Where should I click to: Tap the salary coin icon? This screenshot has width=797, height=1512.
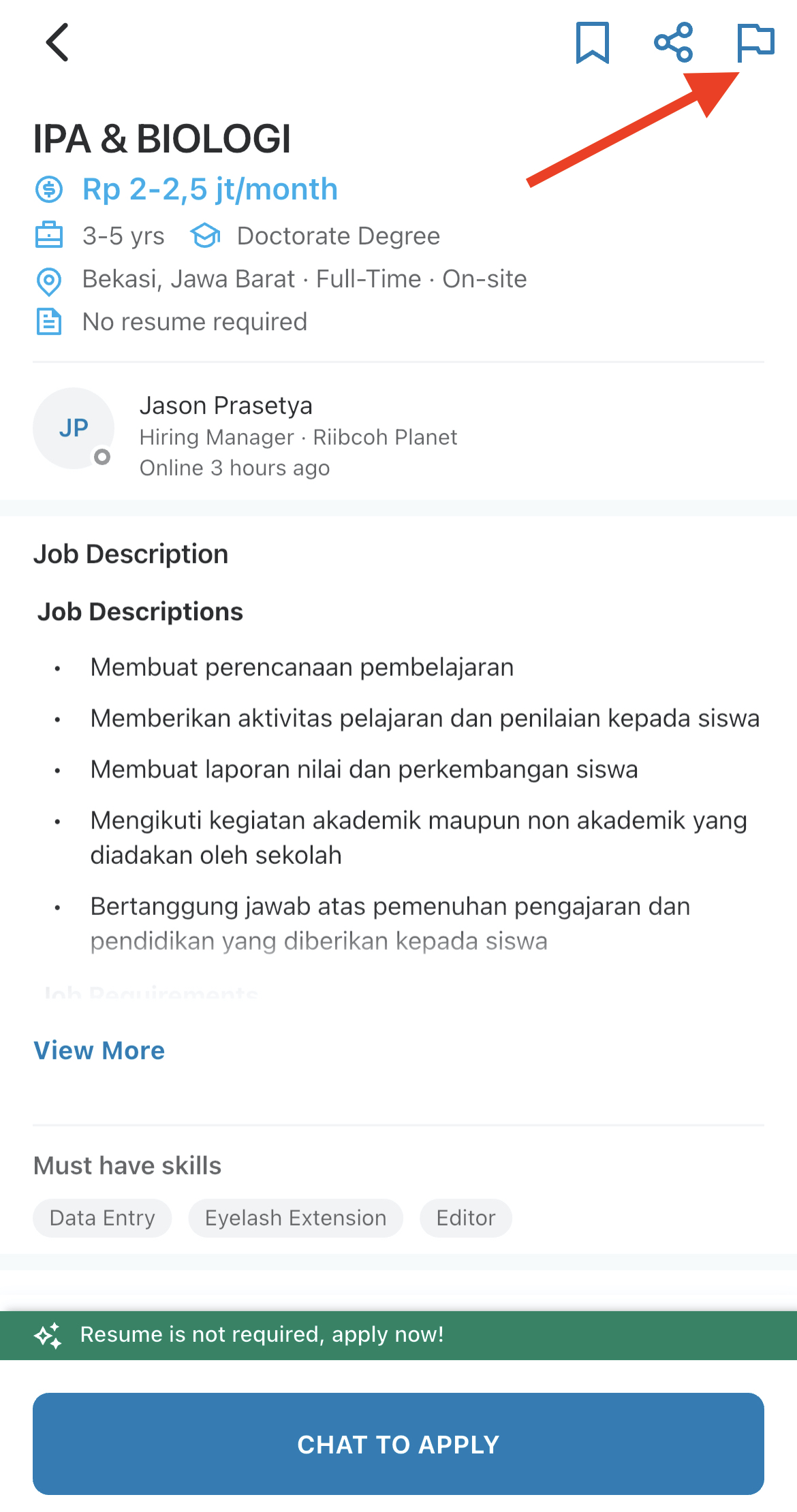point(49,189)
